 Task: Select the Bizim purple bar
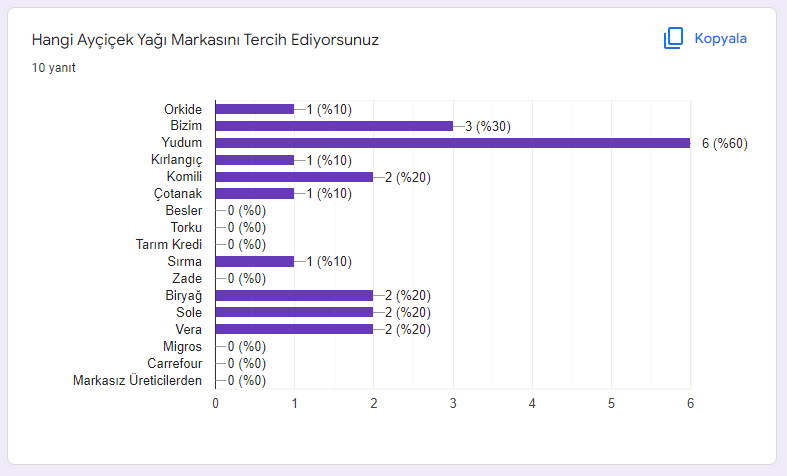[334, 126]
